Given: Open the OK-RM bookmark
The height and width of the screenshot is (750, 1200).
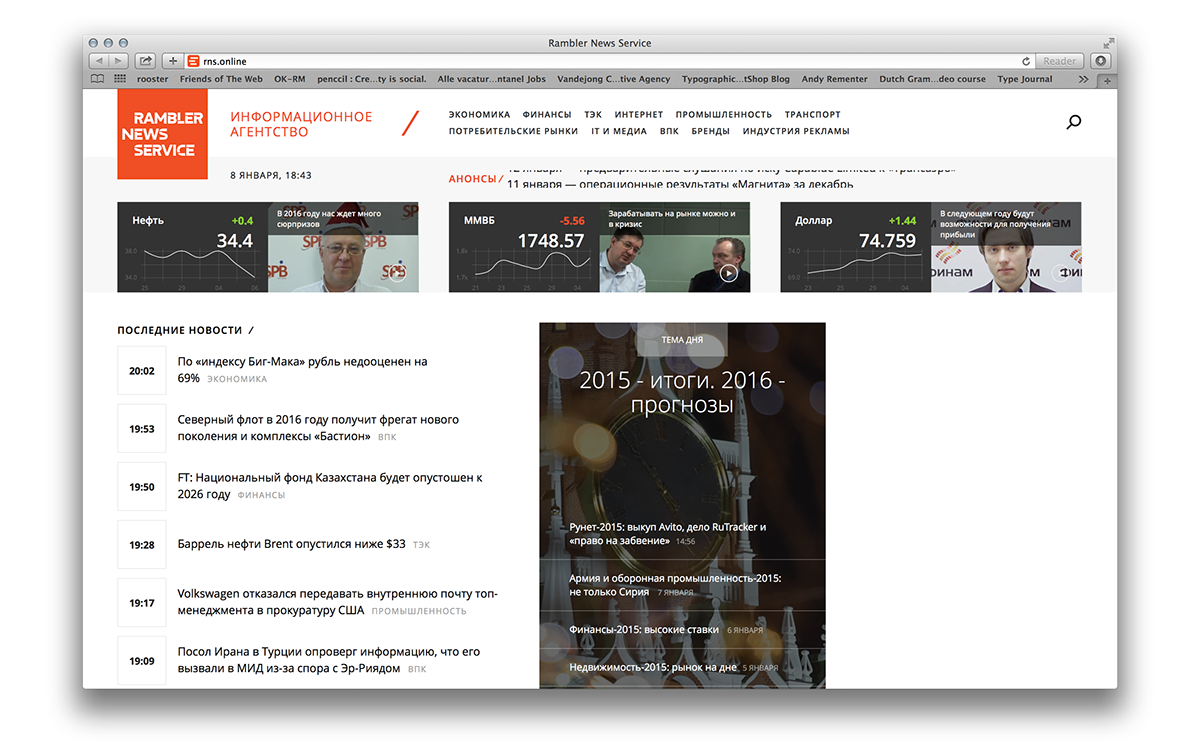Looking at the screenshot, I should pos(289,79).
